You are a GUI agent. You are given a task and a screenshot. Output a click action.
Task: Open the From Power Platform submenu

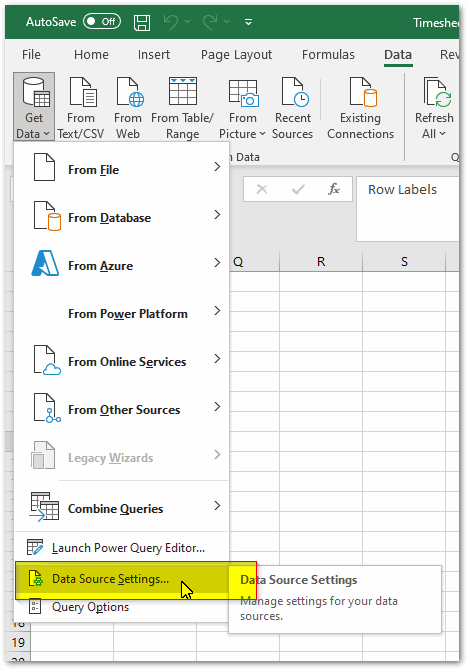(x=122, y=313)
